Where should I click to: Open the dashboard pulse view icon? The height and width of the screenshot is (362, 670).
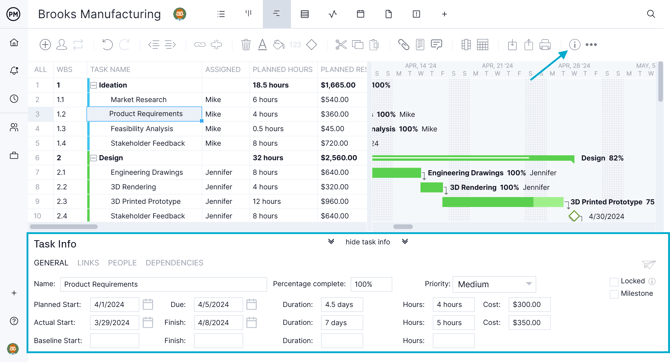332,14
